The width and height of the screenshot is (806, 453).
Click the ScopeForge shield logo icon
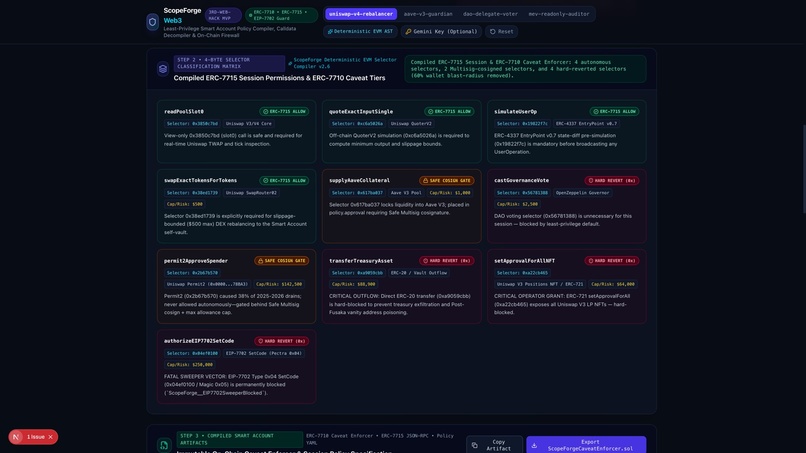tap(152, 22)
